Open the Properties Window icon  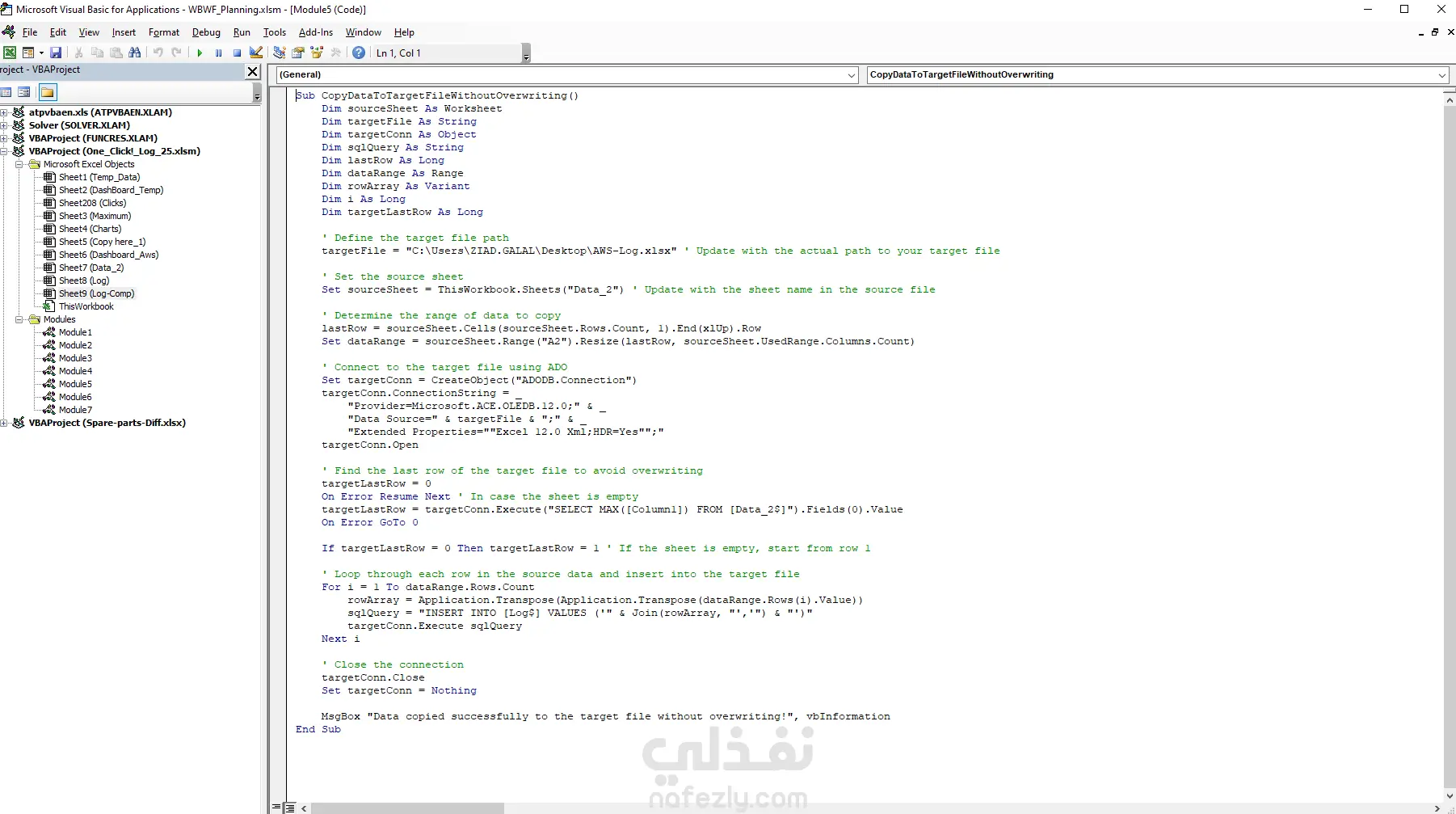pos(298,53)
